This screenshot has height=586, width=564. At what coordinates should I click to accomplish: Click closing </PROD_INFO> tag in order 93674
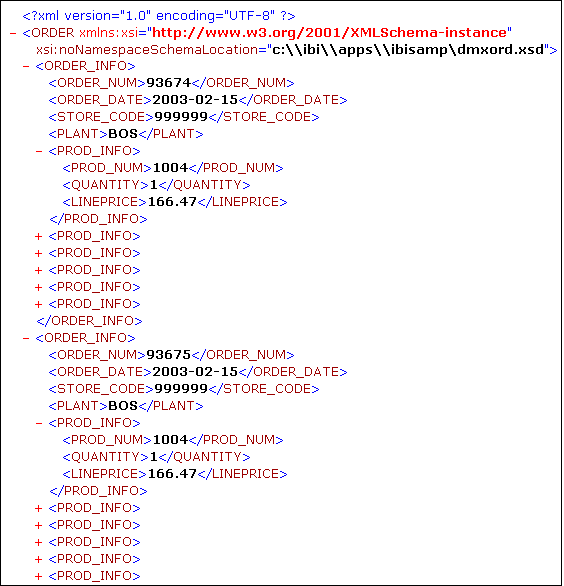pyautogui.click(x=98, y=219)
